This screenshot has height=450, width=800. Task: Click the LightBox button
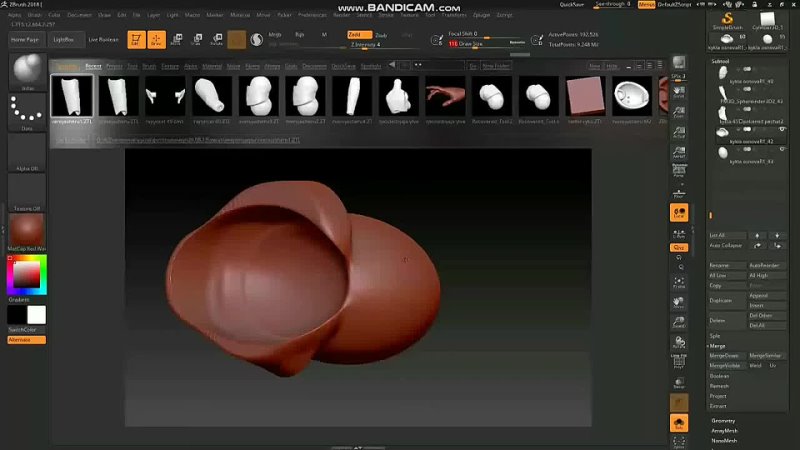tap(64, 39)
